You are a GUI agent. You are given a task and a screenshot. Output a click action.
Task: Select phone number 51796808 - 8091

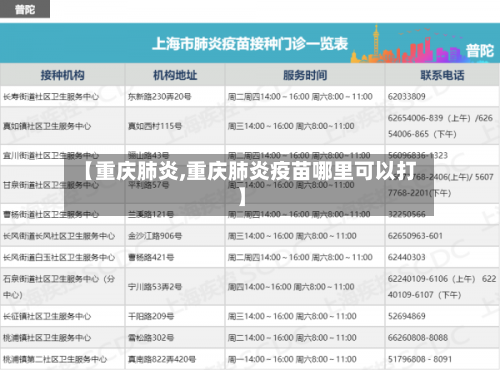(420, 359)
